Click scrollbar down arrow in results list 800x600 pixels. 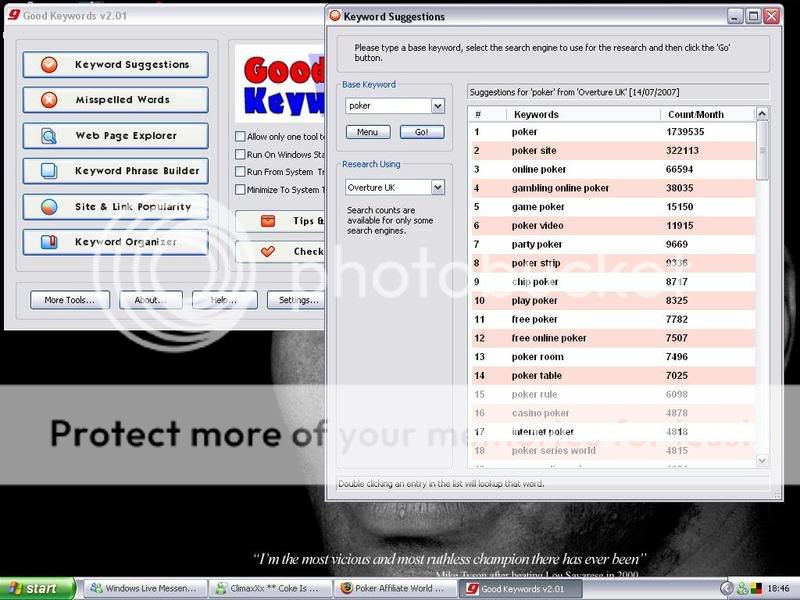[x=762, y=461]
